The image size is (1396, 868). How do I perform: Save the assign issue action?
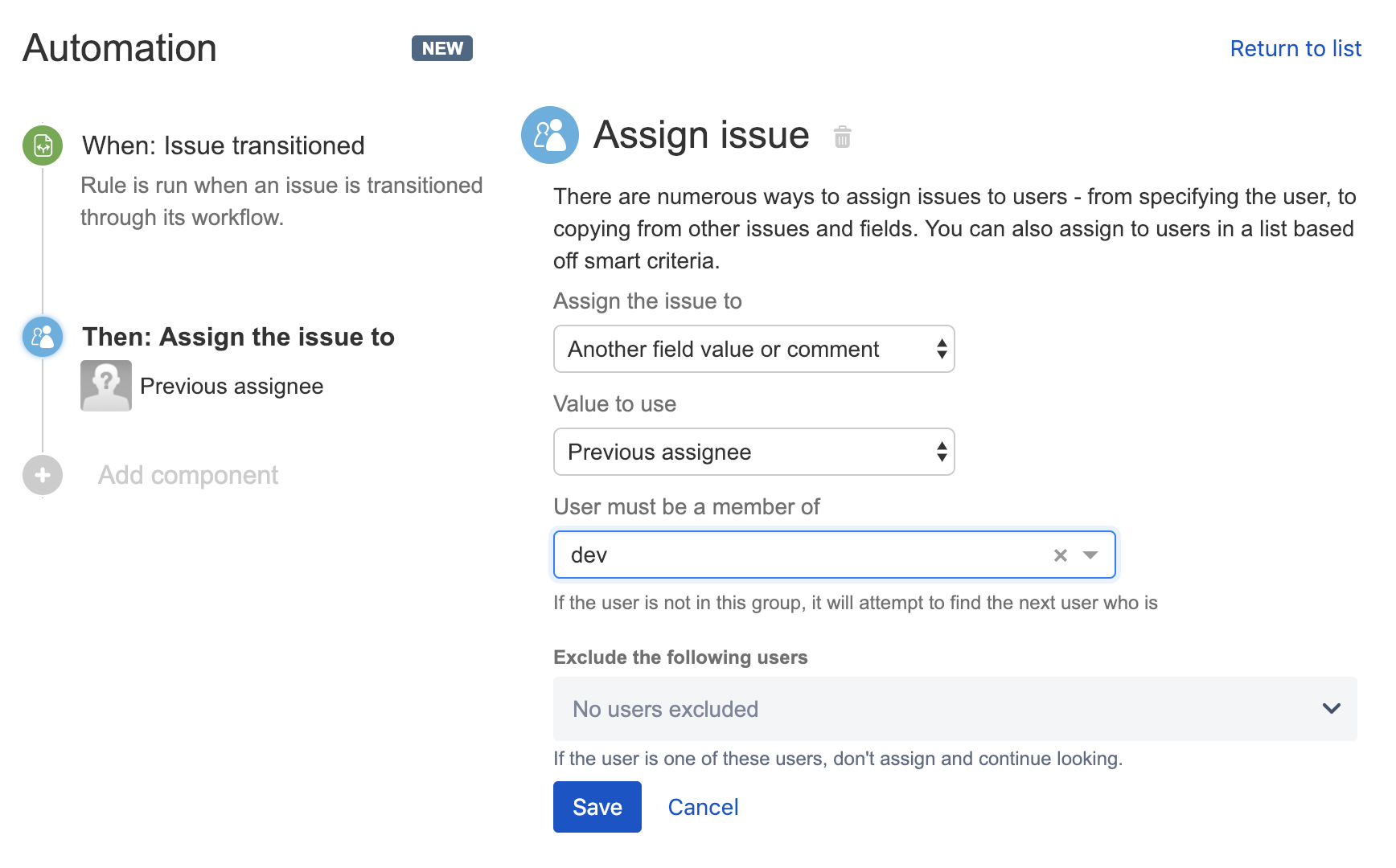pyautogui.click(x=597, y=807)
